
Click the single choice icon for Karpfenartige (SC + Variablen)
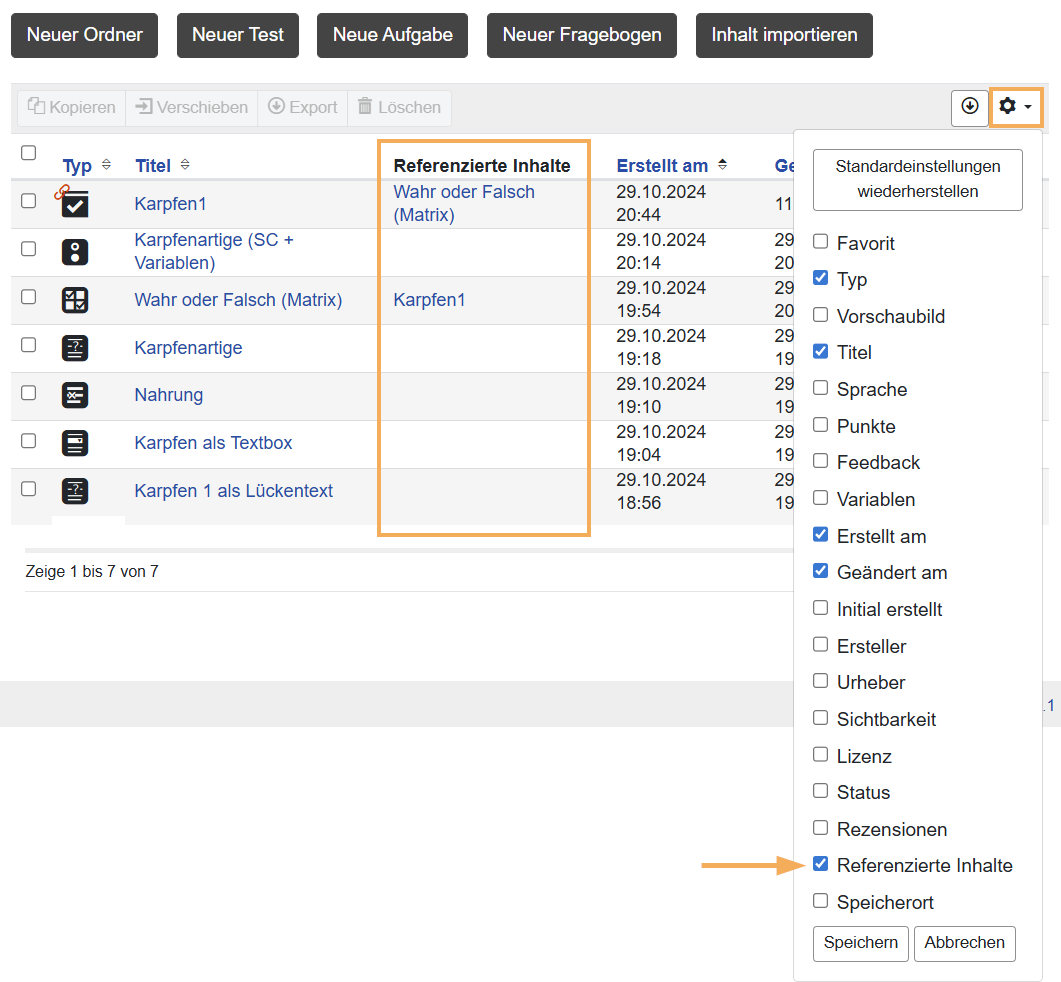[x=75, y=252]
